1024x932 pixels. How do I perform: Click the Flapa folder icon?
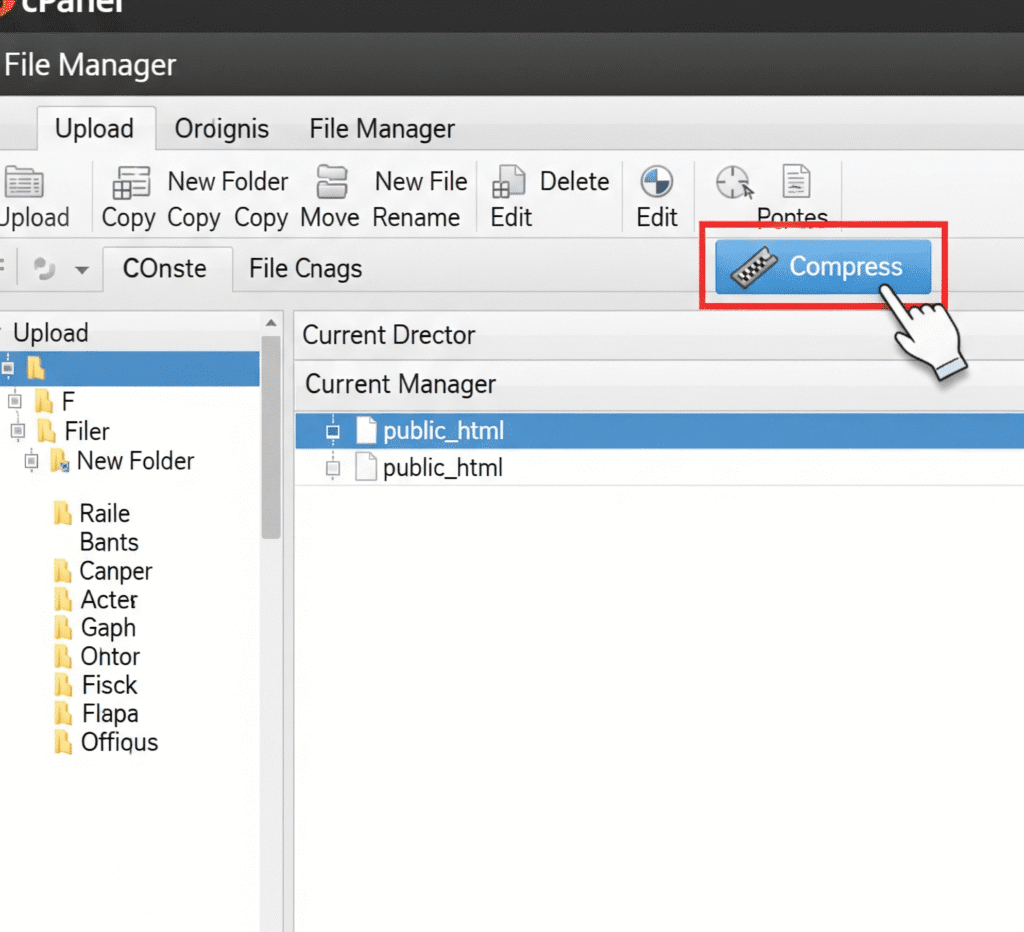coord(62,714)
